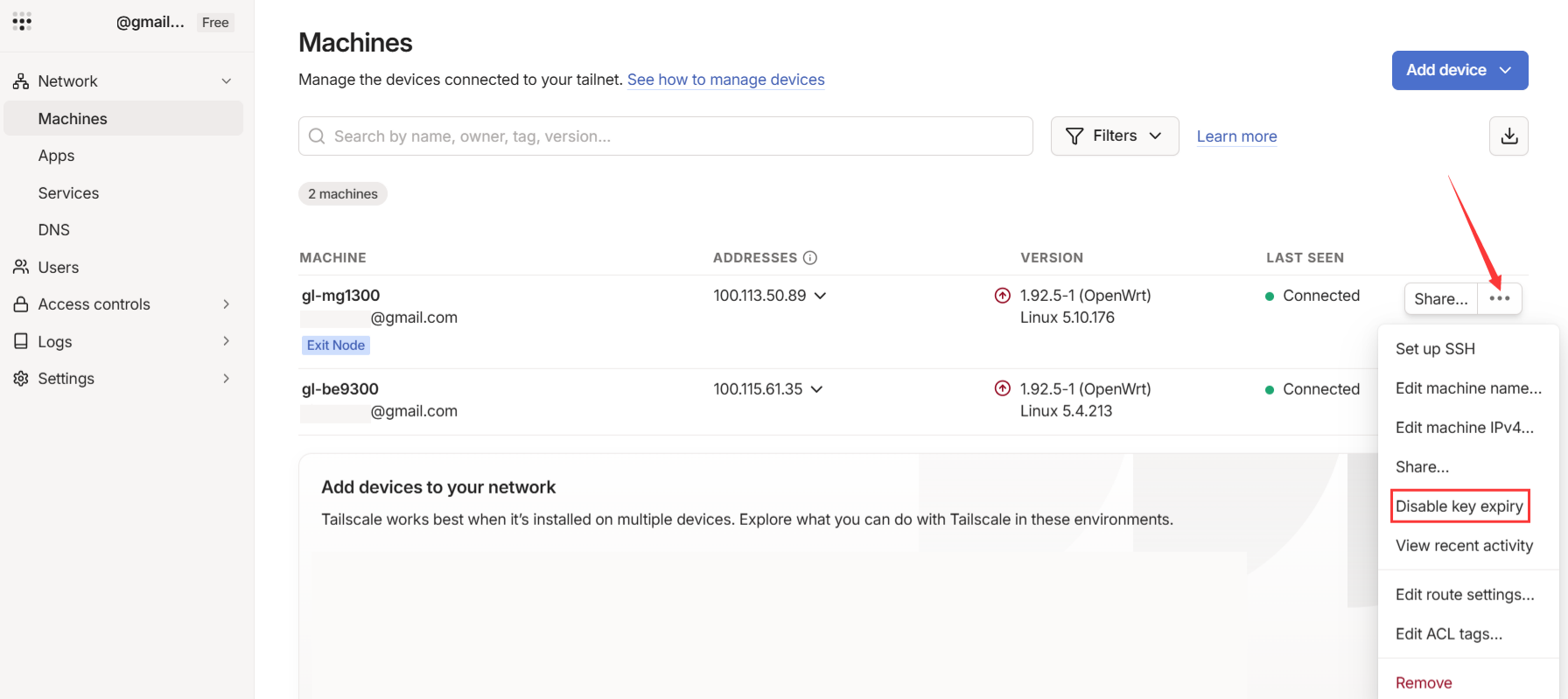This screenshot has width=1568, height=699.
Task: Click version text 1.92.5-1 for gl-mg1300
Action: tap(1085, 296)
